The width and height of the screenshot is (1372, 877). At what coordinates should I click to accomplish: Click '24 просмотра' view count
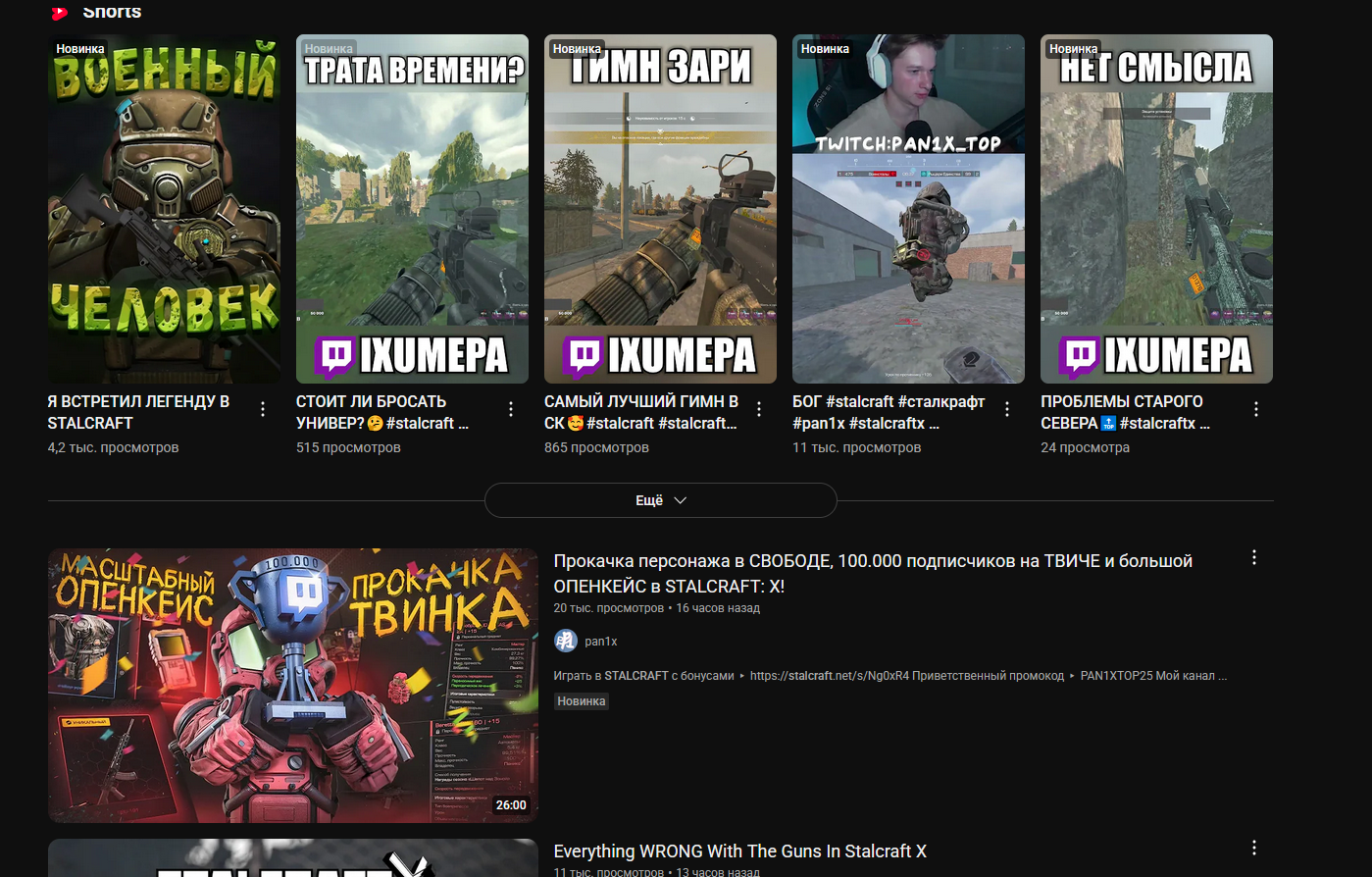[1085, 447]
